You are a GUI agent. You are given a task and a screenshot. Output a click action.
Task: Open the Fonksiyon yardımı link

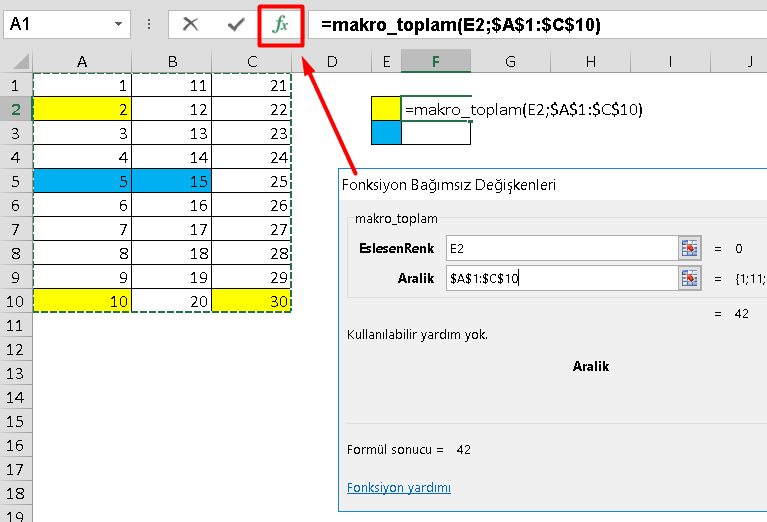click(399, 487)
